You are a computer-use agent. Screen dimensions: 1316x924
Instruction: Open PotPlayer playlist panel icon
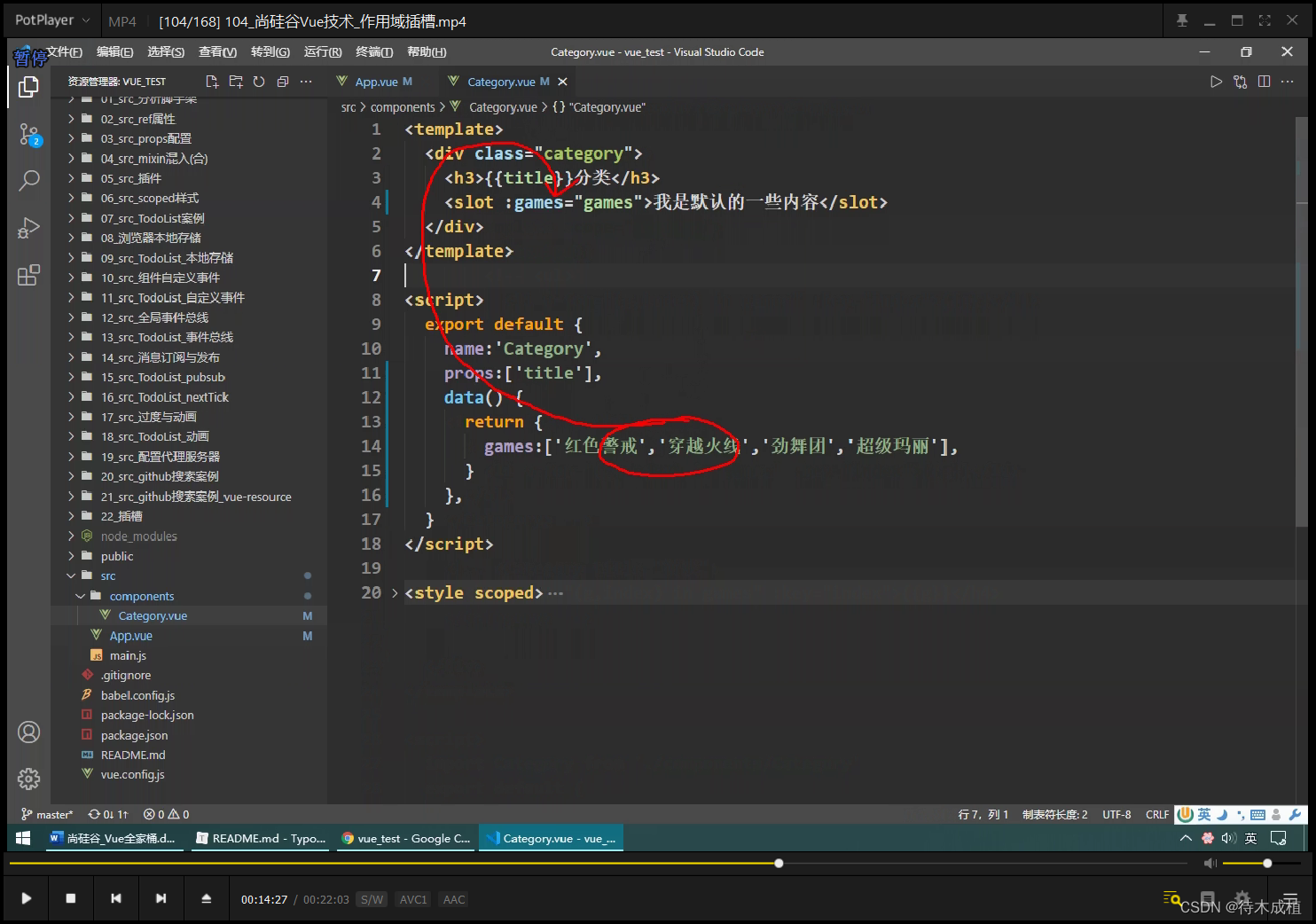[1290, 897]
